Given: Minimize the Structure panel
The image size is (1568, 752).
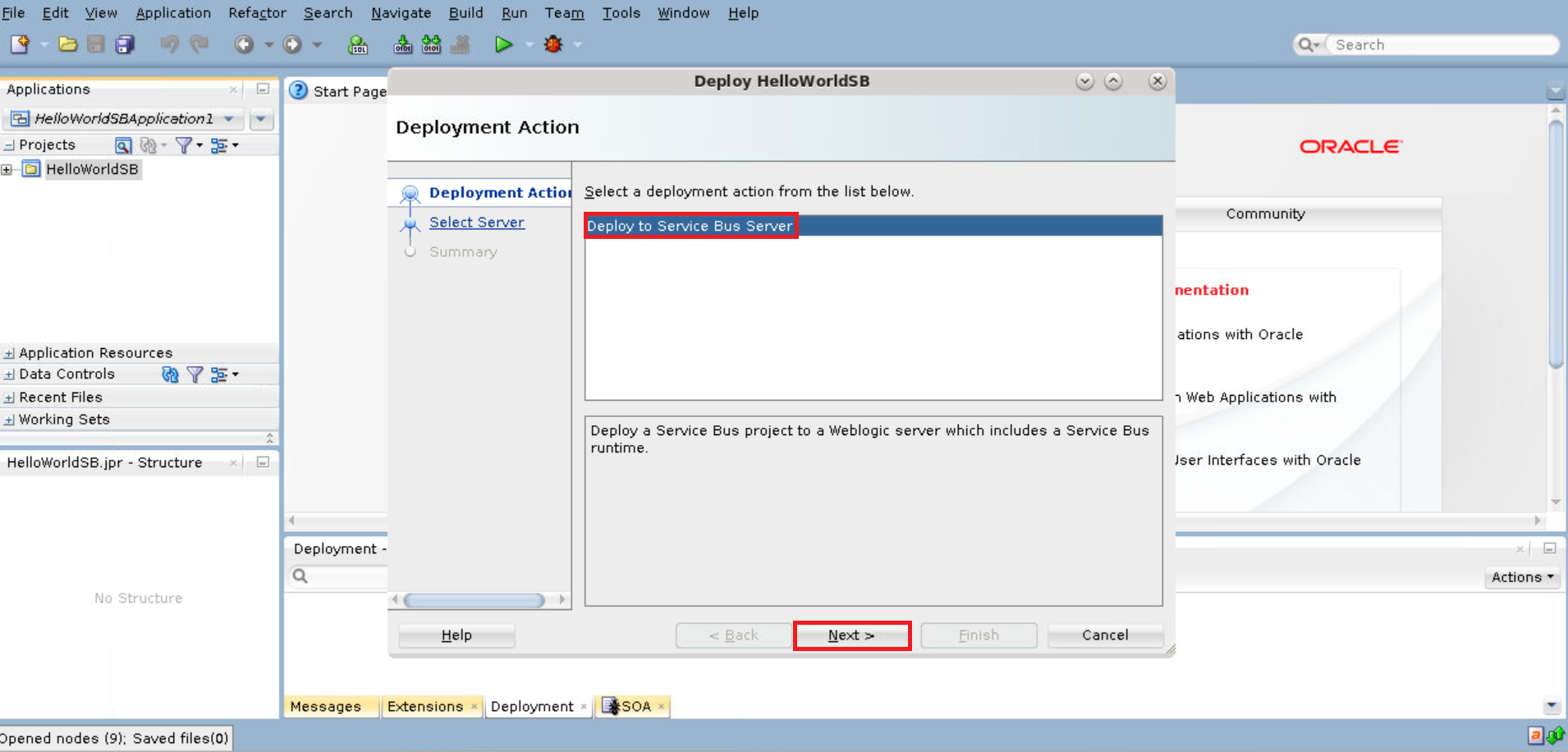Looking at the screenshot, I should tap(263, 462).
